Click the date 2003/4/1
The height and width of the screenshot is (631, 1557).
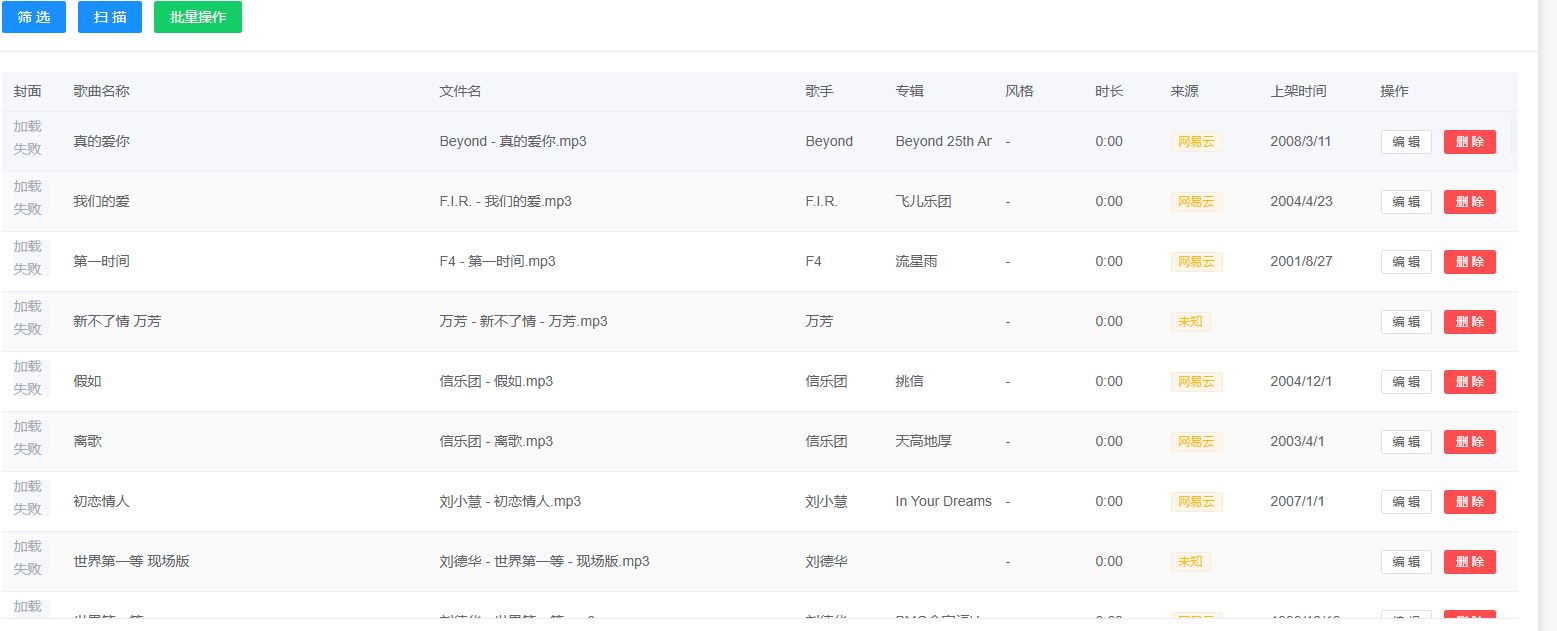click(1297, 441)
